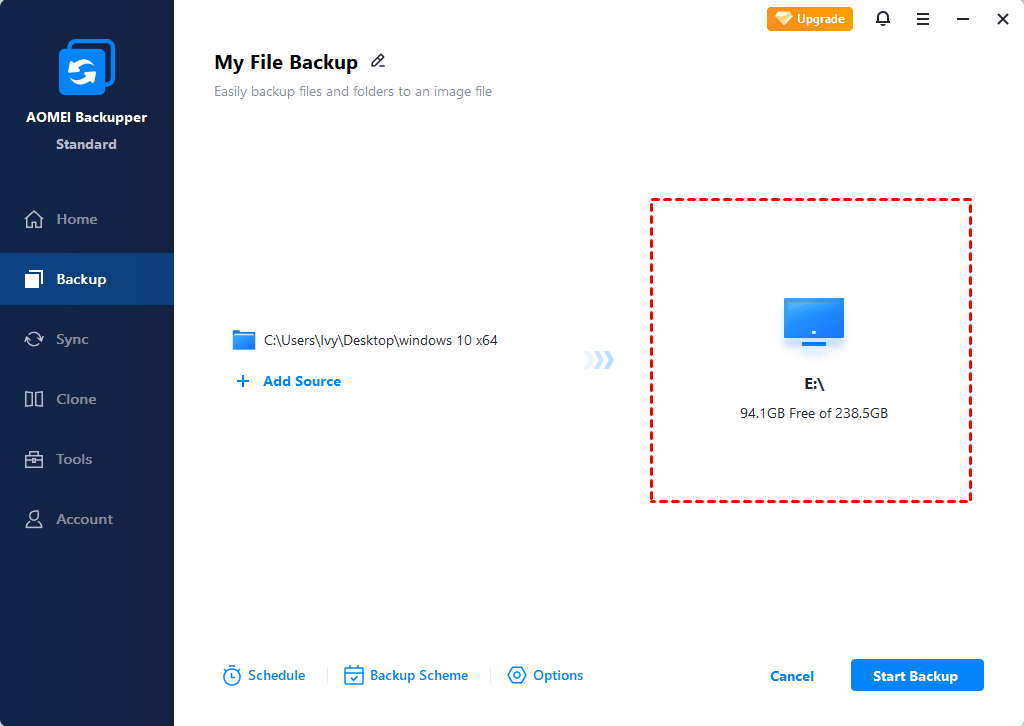1024x726 pixels.
Task: Click the source folder icon
Action: 244,340
